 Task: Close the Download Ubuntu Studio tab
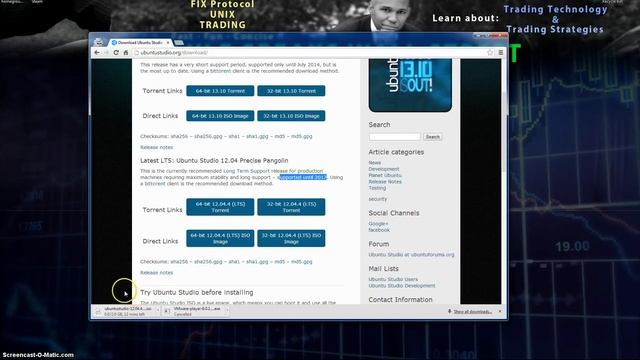(x=168, y=42)
